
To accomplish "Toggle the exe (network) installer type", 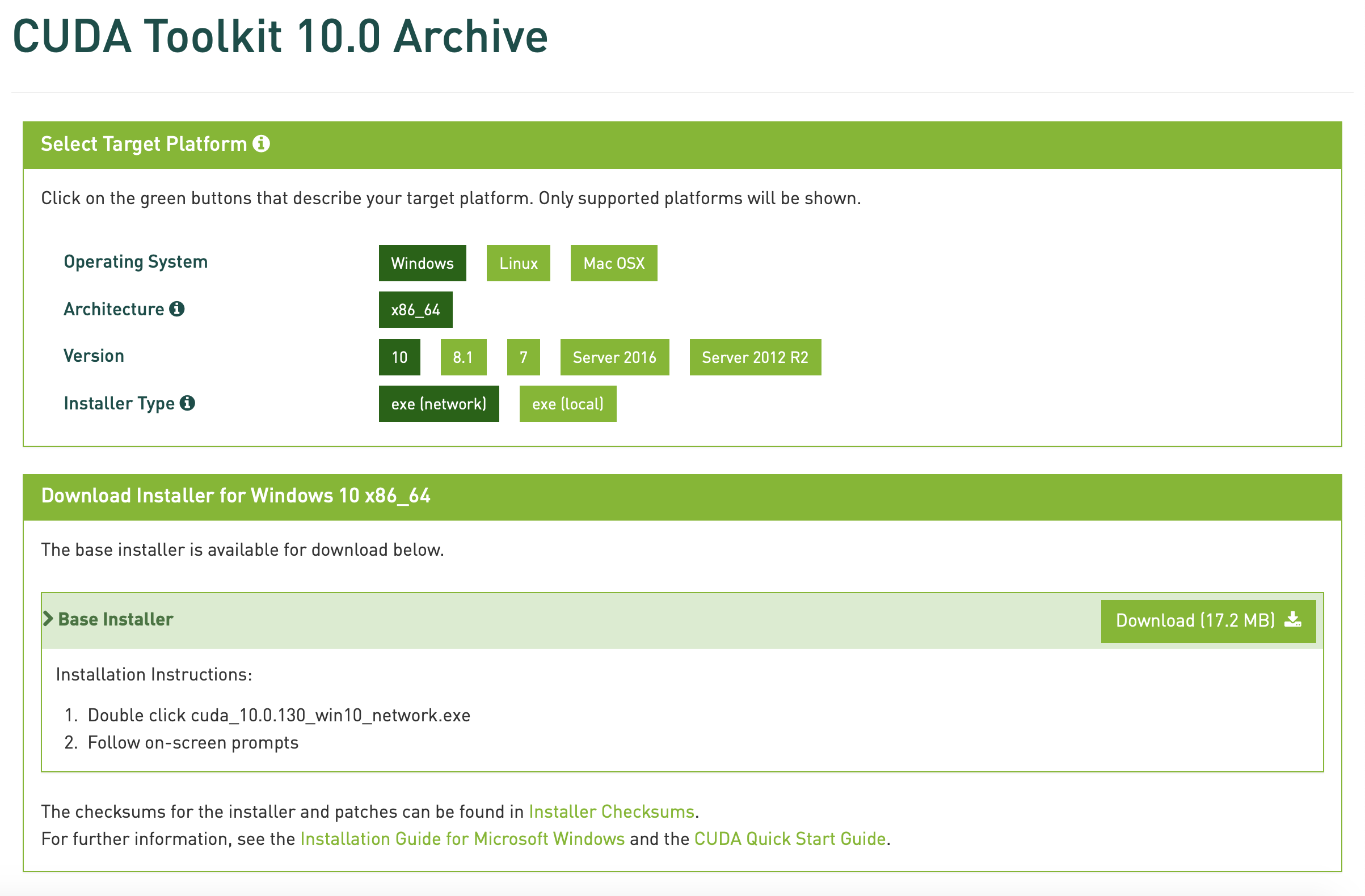I will 438,404.
